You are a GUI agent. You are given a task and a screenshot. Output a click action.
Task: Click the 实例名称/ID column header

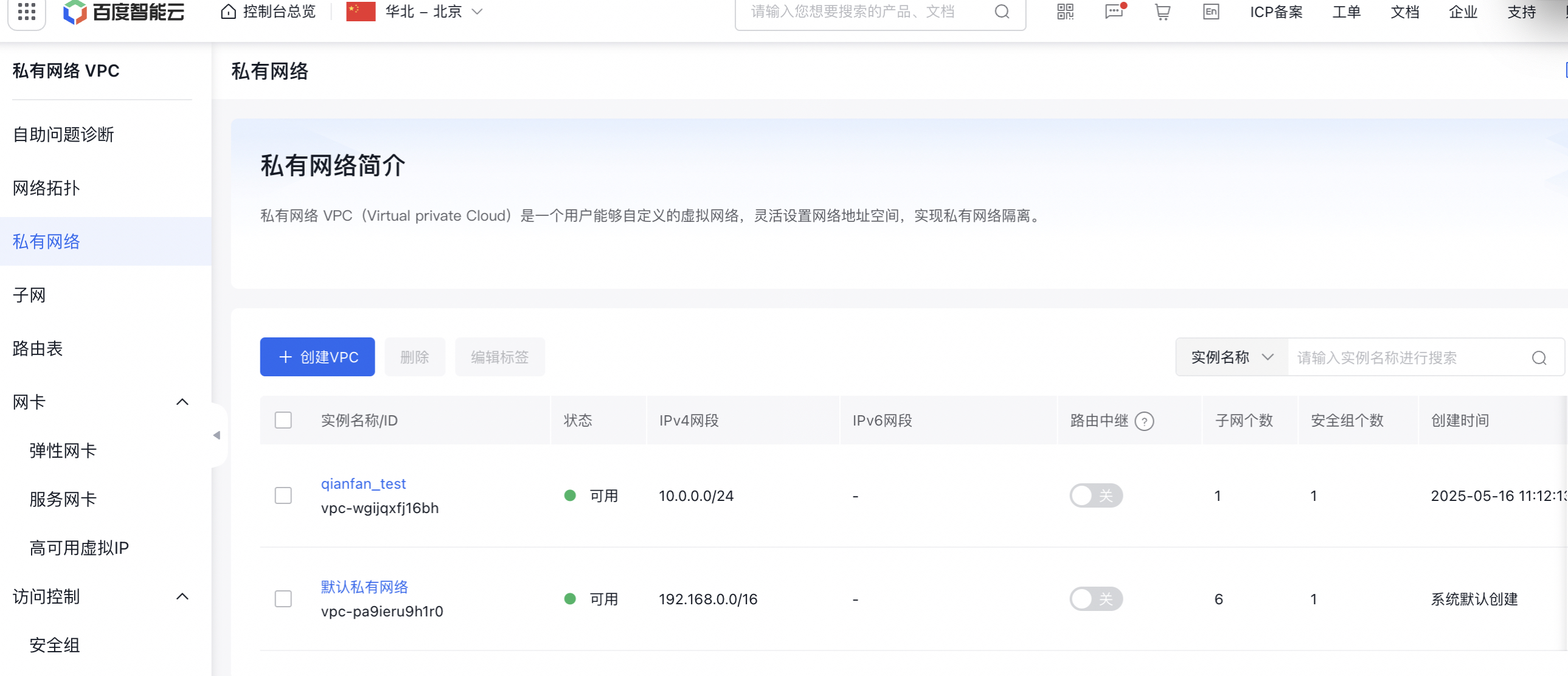(359, 421)
